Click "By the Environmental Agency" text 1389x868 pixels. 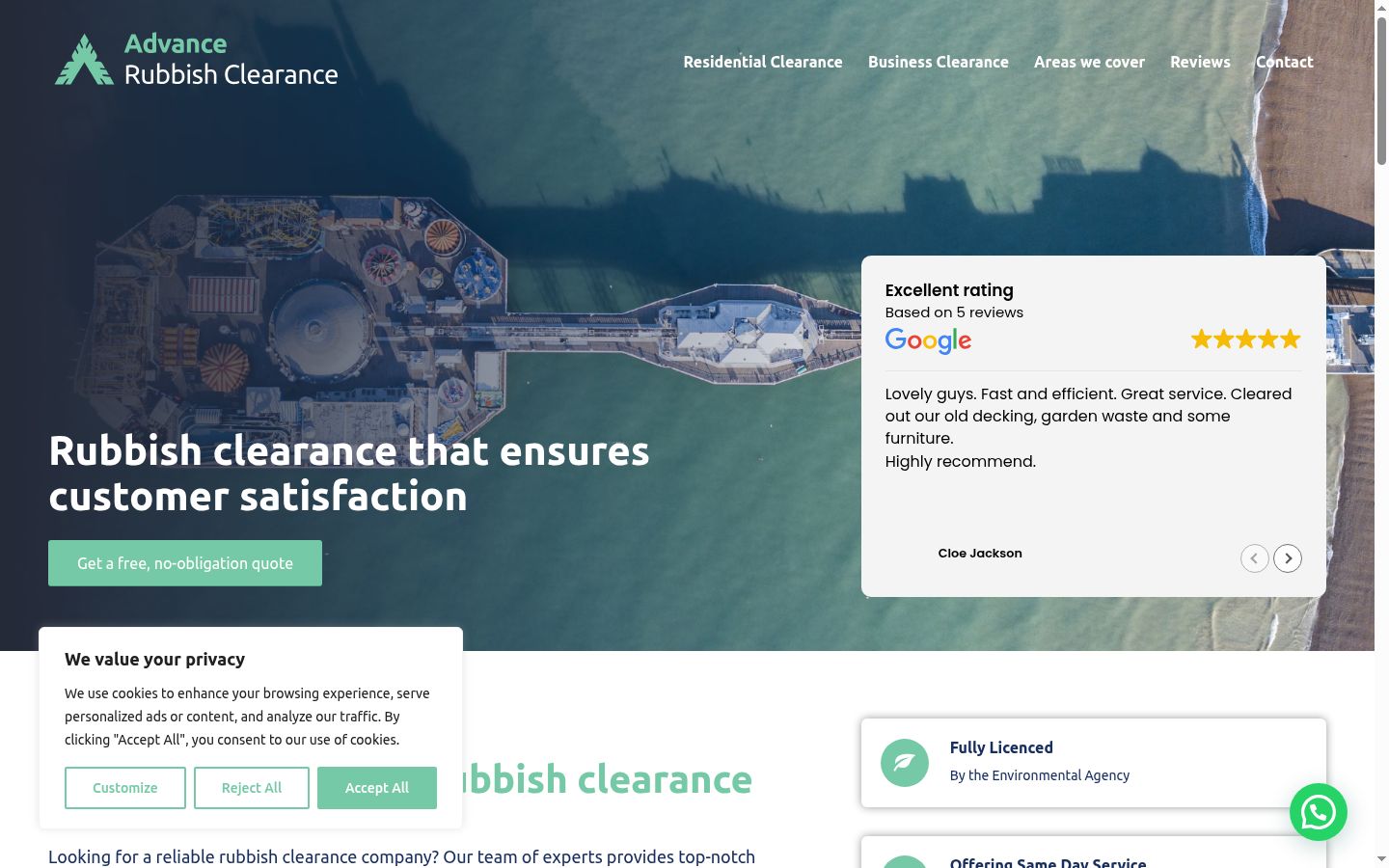1040,775
